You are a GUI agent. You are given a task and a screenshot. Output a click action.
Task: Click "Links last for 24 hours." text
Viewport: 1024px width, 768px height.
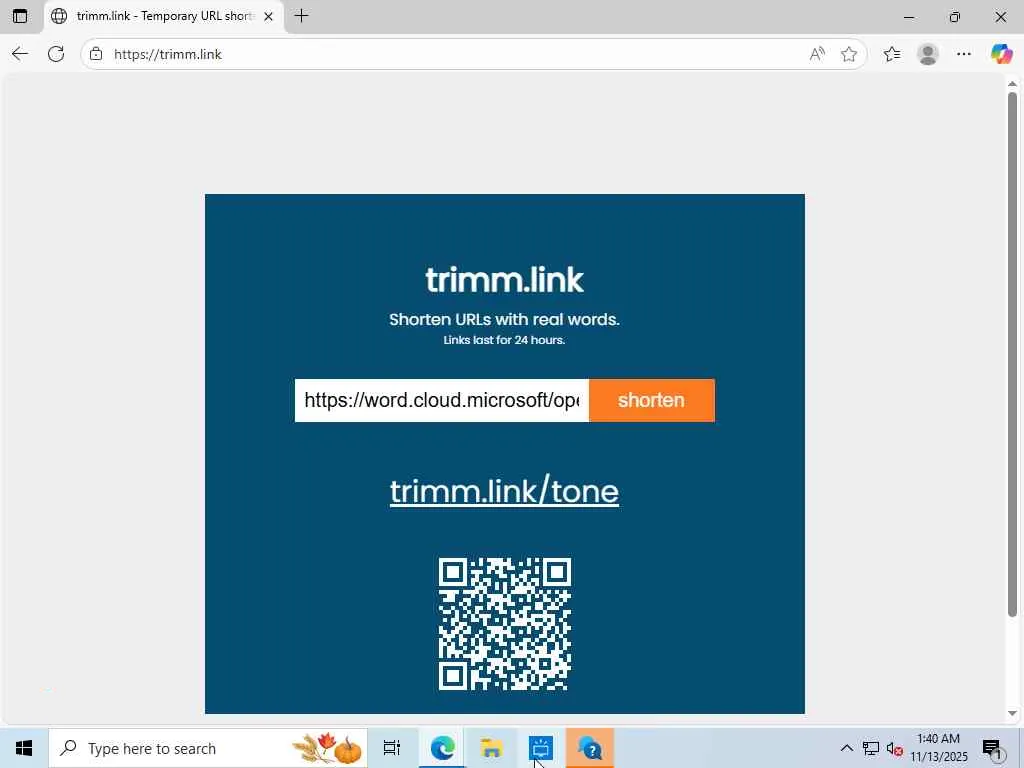point(504,340)
